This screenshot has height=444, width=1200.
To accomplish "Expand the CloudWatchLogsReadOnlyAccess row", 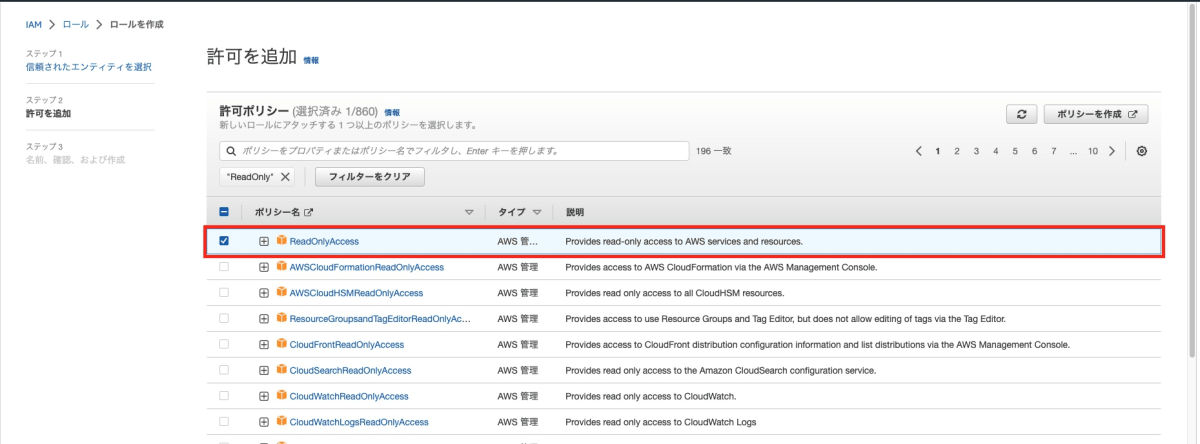I will 264,422.
